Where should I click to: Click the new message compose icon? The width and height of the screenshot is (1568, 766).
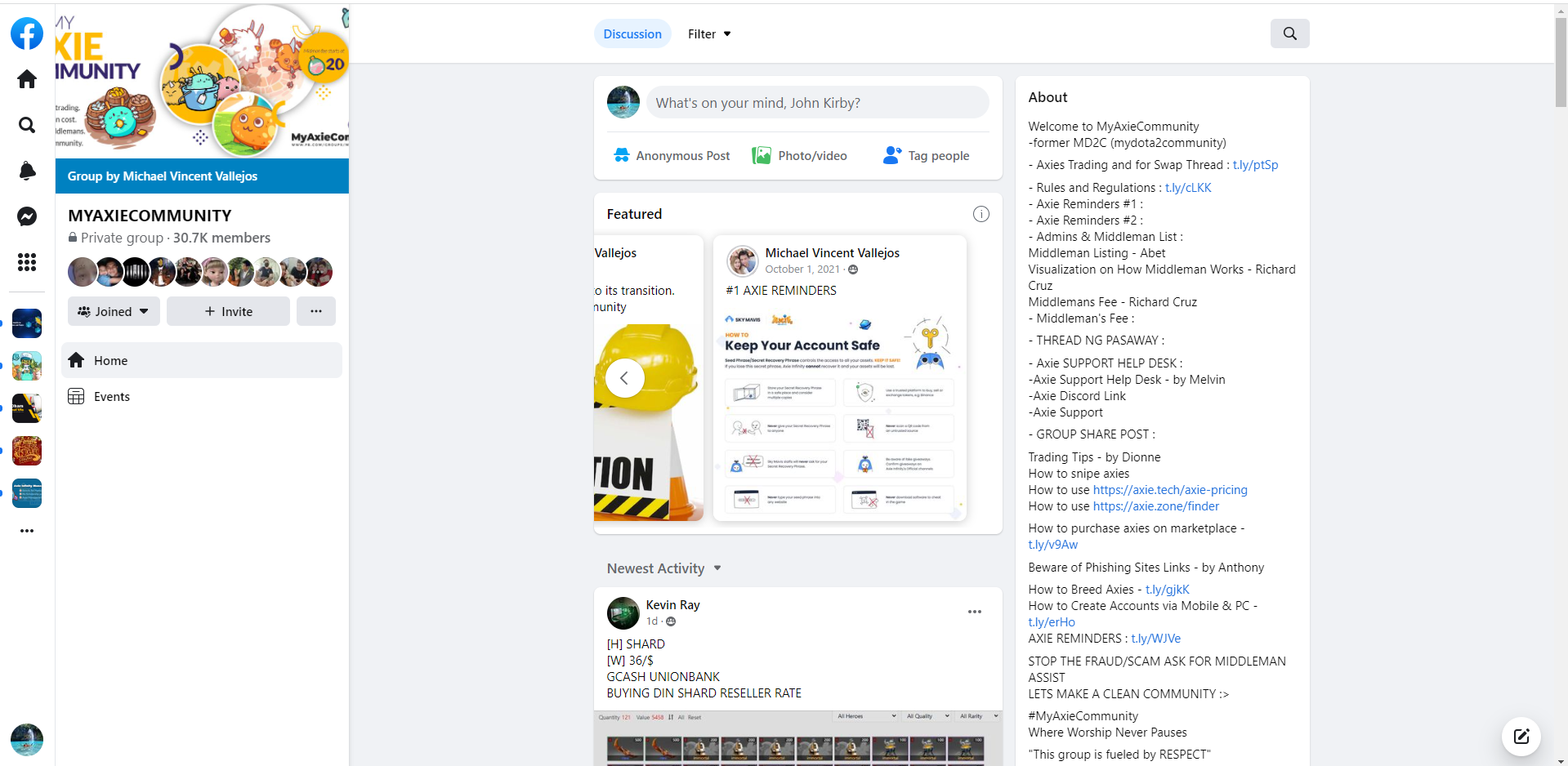coord(1521,737)
